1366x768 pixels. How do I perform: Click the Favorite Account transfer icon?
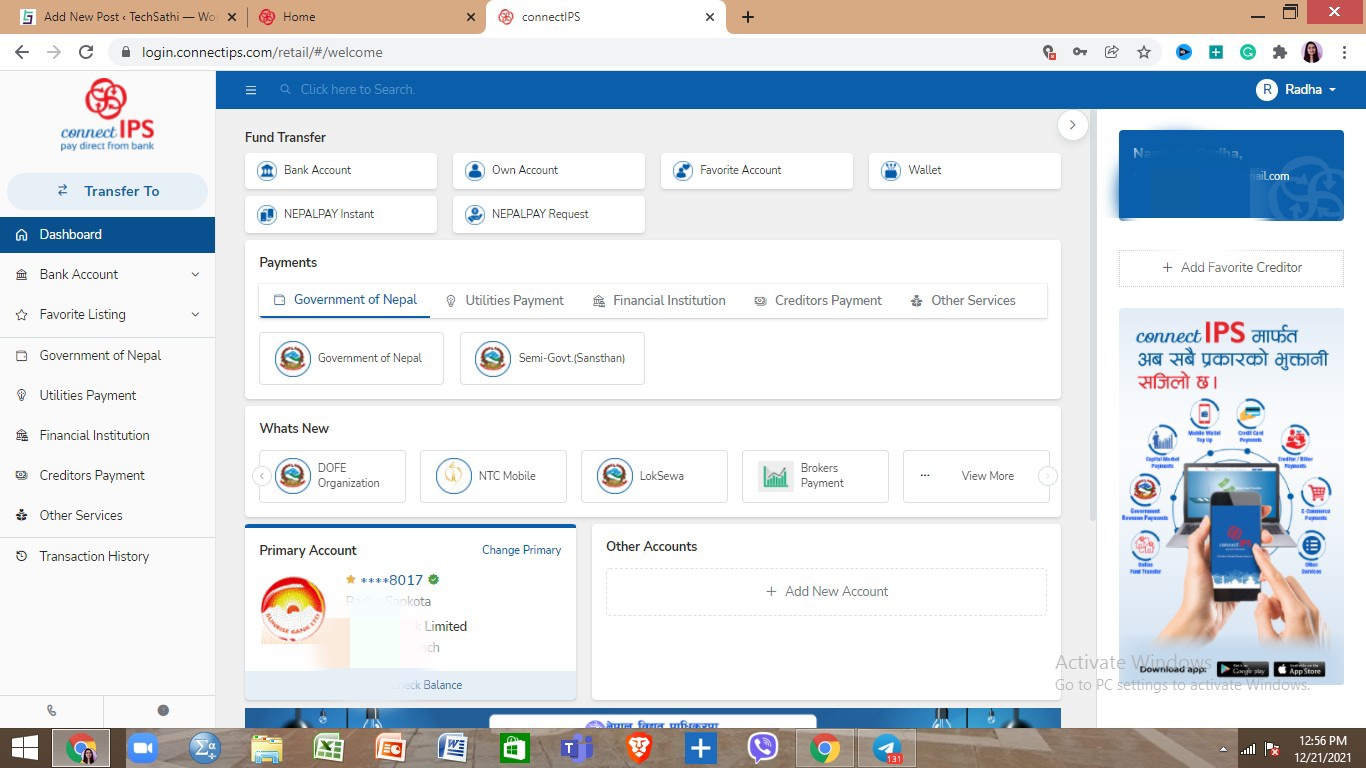pyautogui.click(x=683, y=171)
